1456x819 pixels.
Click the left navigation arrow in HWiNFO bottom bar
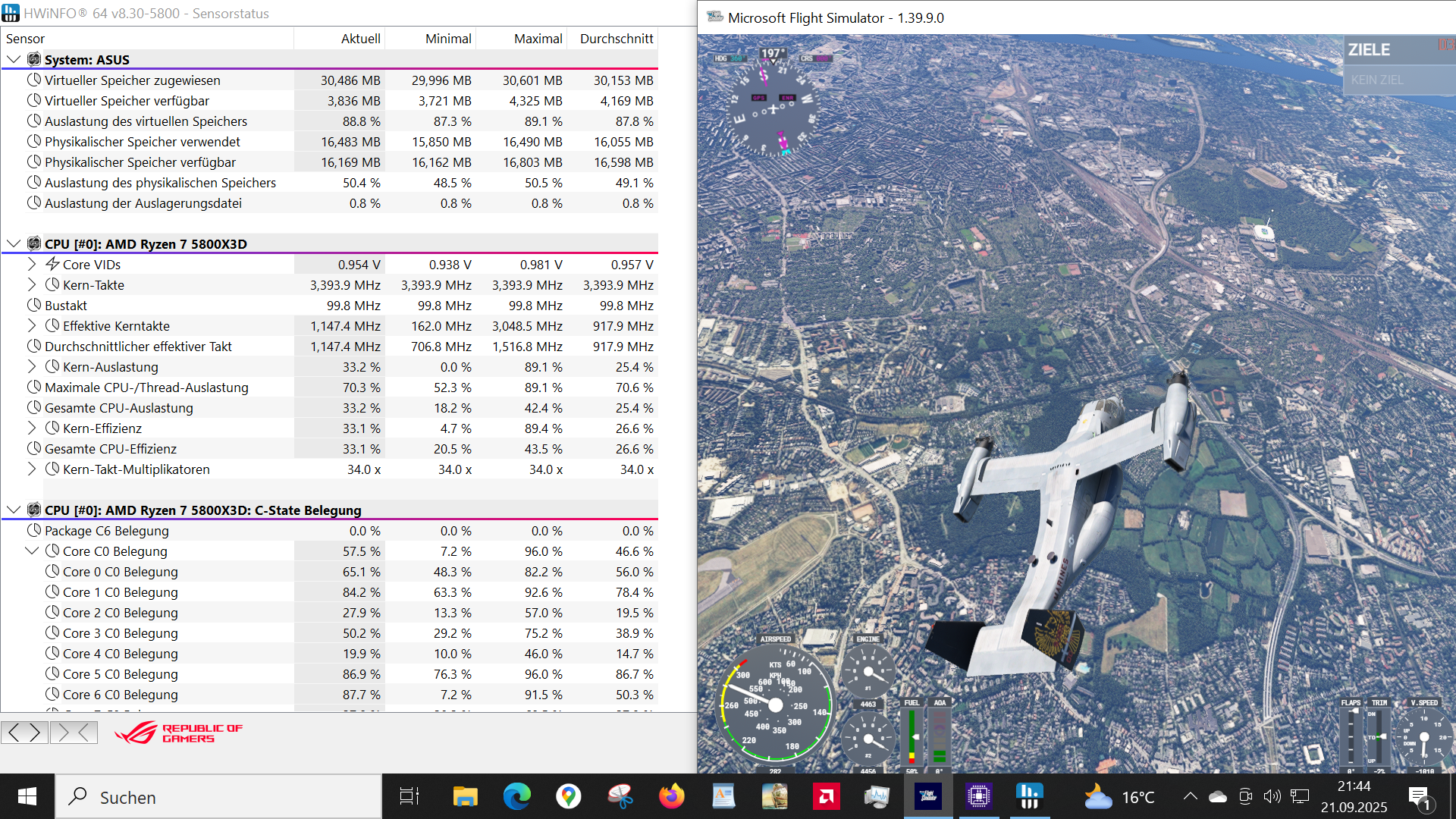(14, 732)
